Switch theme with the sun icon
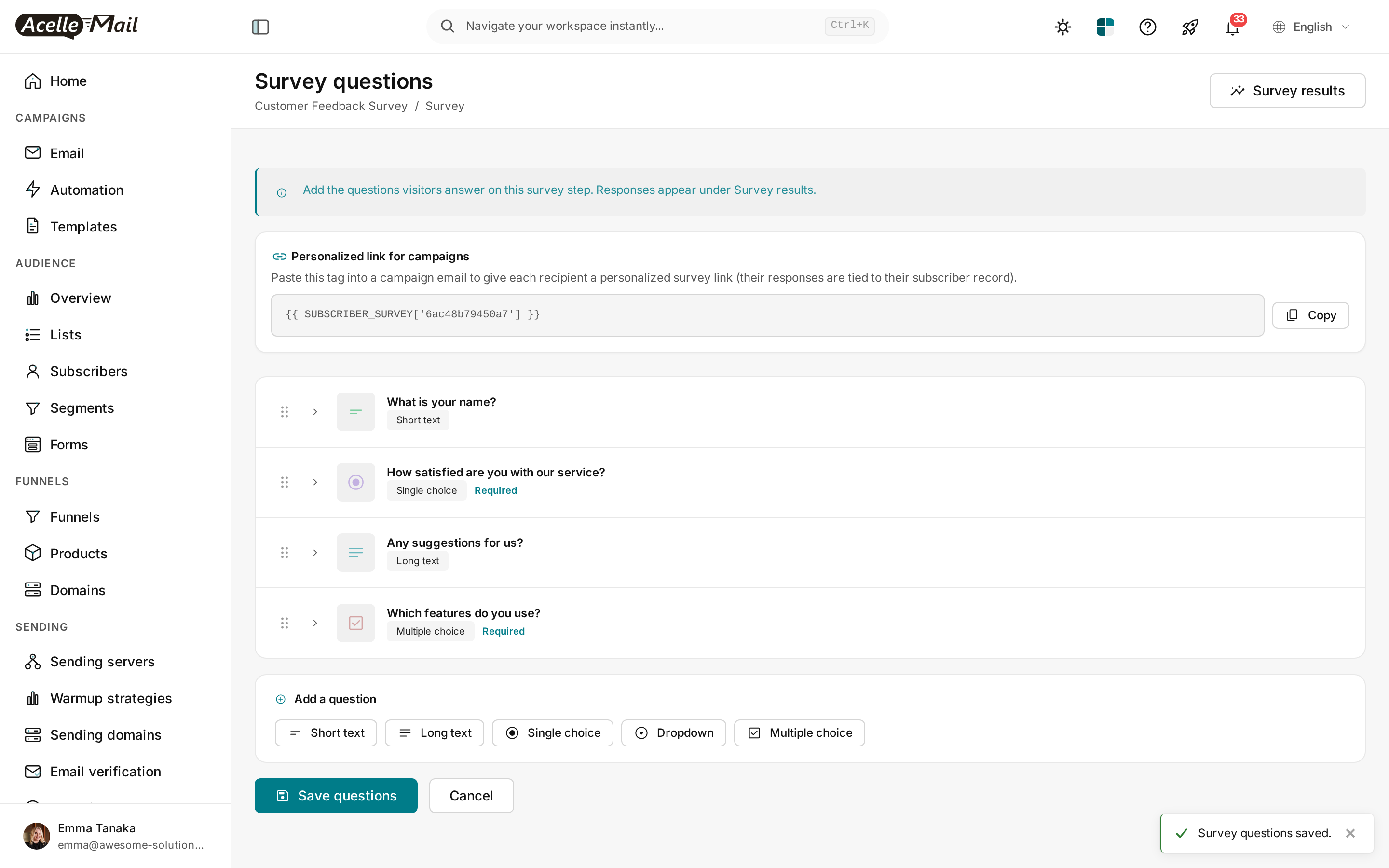This screenshot has height=868, width=1389. point(1063,27)
